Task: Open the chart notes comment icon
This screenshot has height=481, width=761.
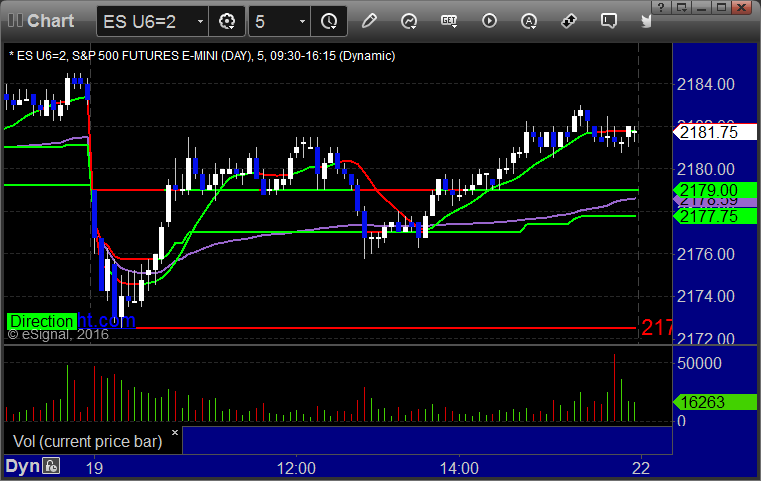Action: click(609, 21)
